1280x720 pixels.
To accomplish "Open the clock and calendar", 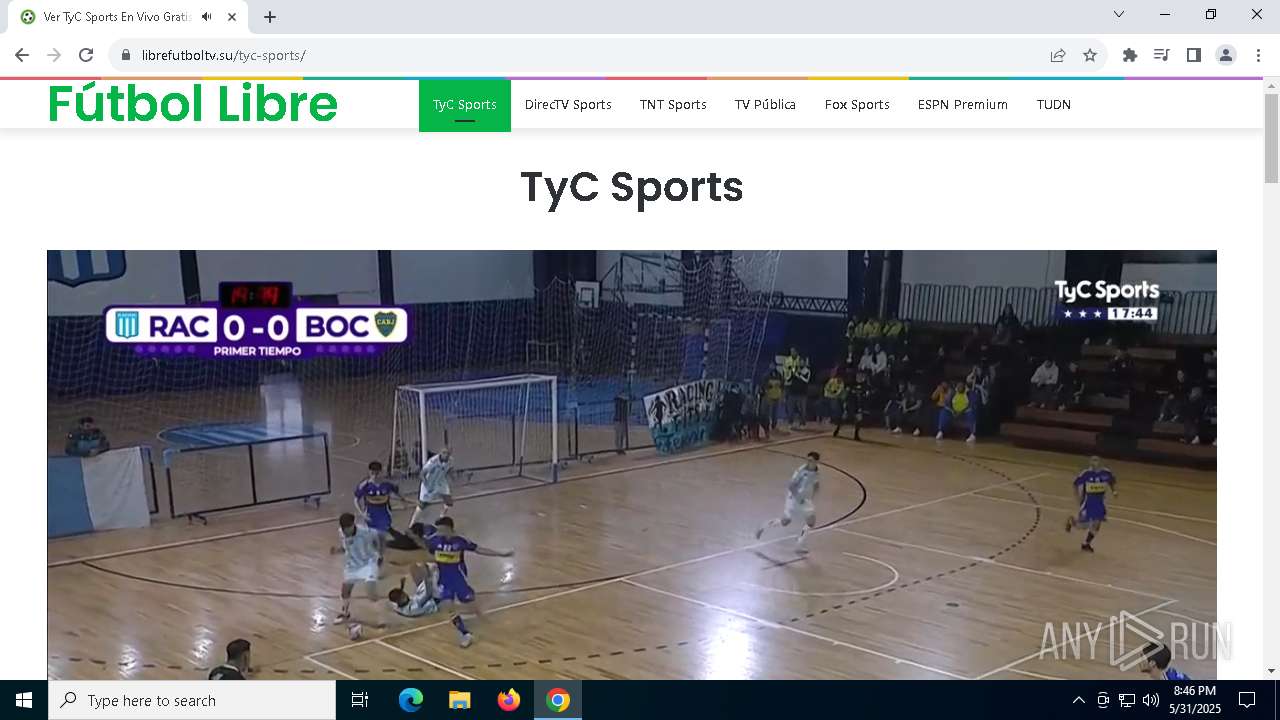I will 1195,700.
